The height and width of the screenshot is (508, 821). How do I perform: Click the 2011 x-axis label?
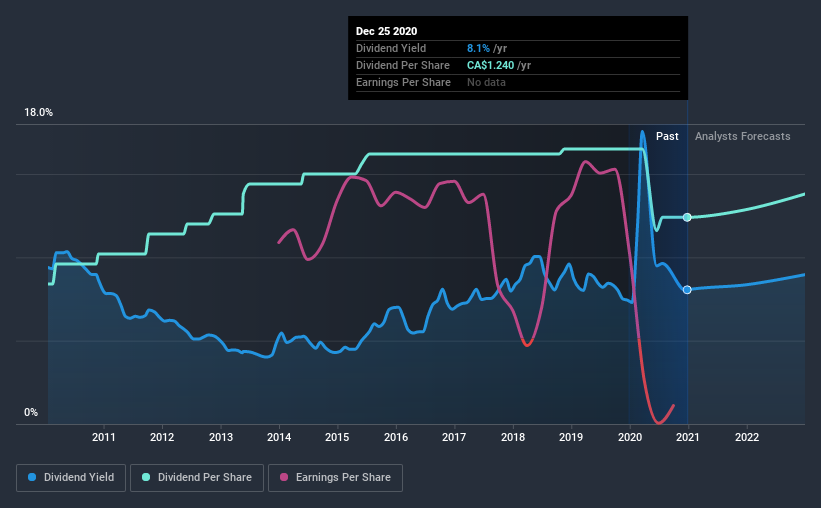(104, 437)
